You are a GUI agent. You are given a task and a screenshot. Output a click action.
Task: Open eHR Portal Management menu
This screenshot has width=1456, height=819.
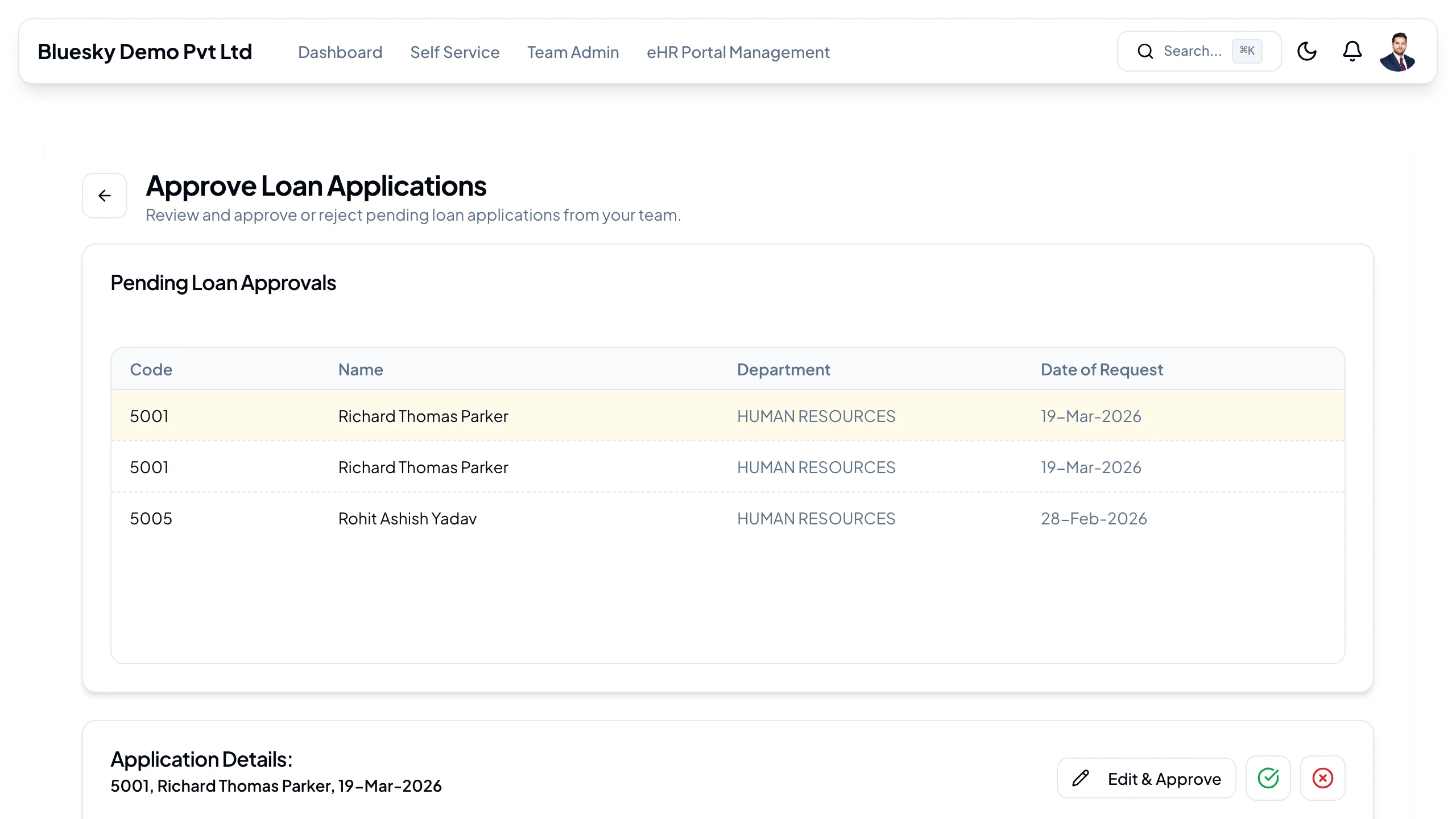pyautogui.click(x=738, y=52)
